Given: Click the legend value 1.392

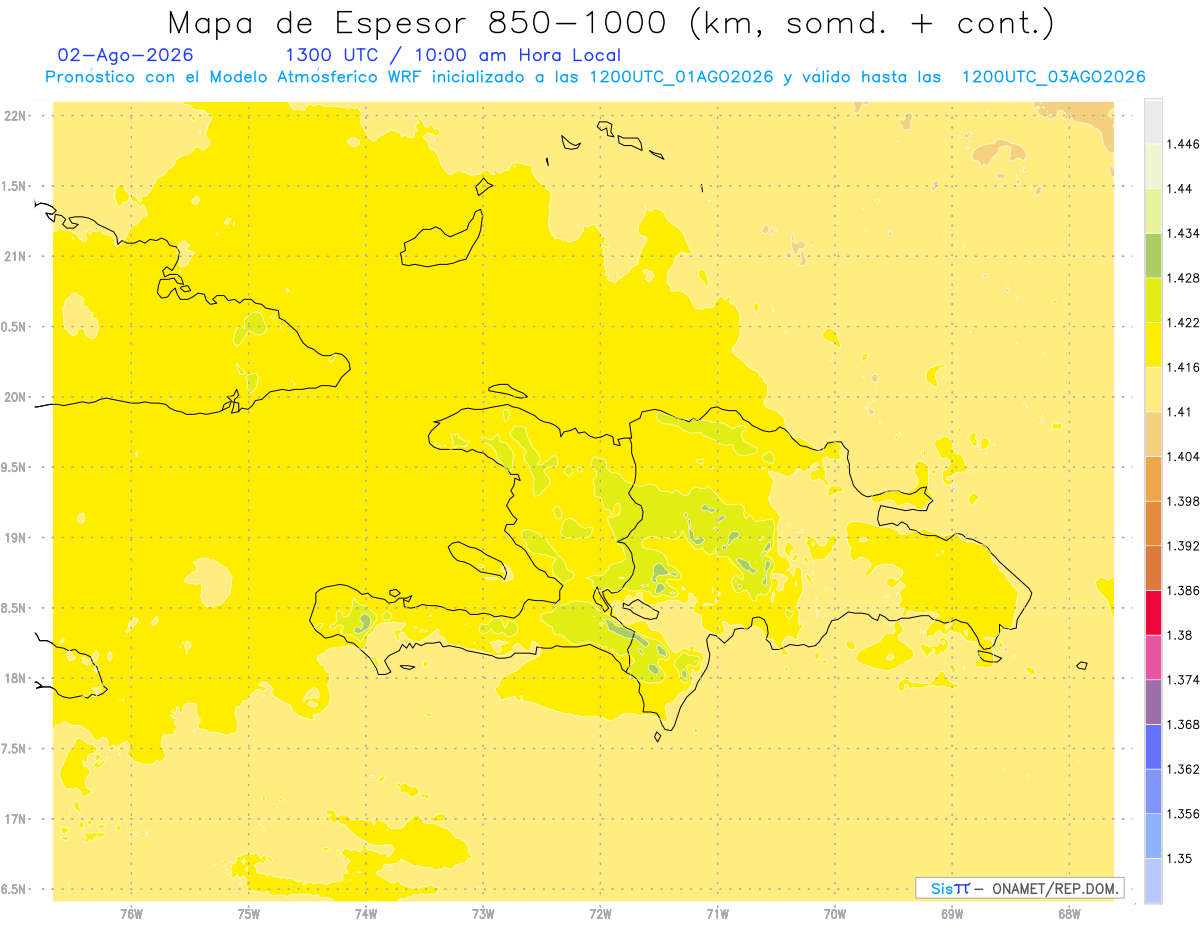Looking at the screenshot, I should point(1184,546).
